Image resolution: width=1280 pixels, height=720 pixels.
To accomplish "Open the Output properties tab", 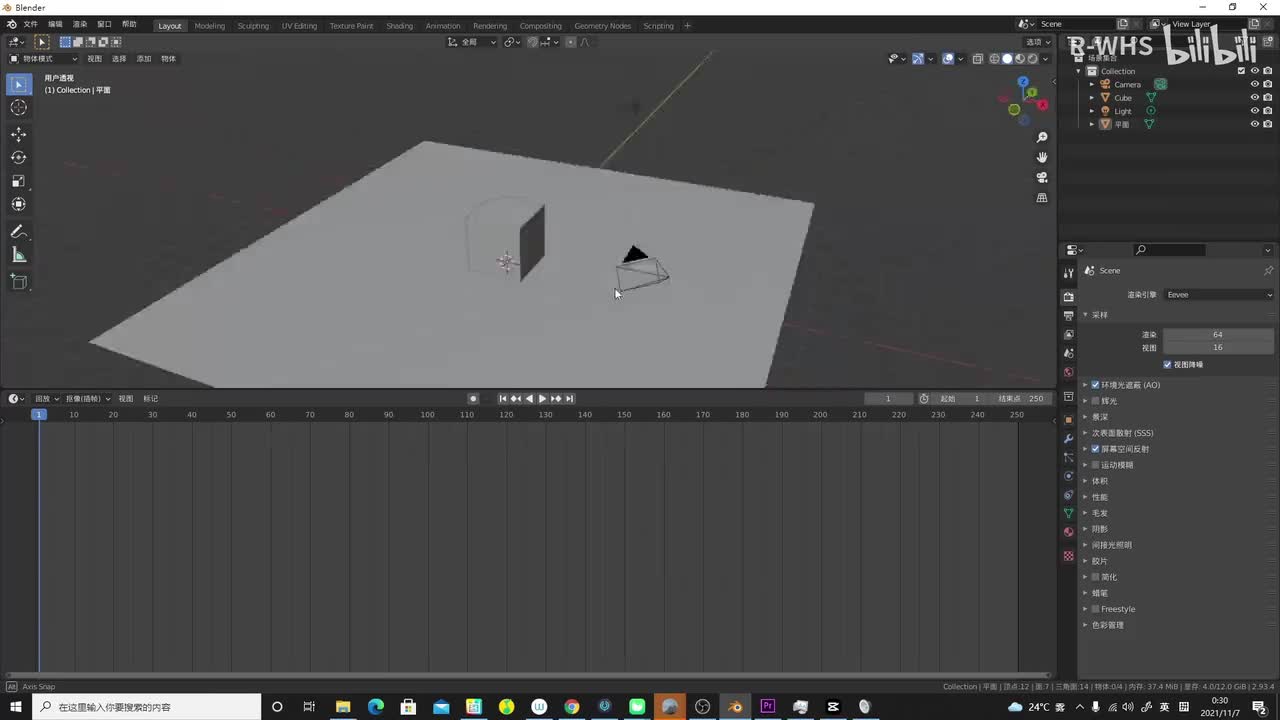I will pos(1068,315).
